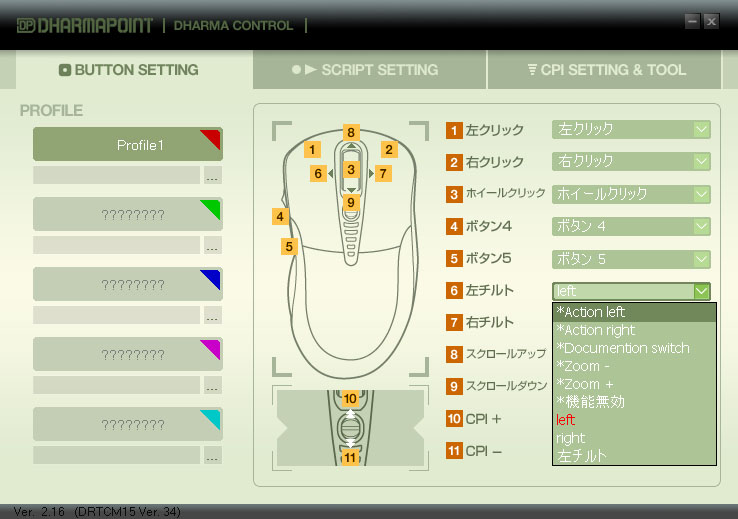Click orange number 11 badge beside CPI −
This screenshot has height=519, width=738.
click(454, 451)
